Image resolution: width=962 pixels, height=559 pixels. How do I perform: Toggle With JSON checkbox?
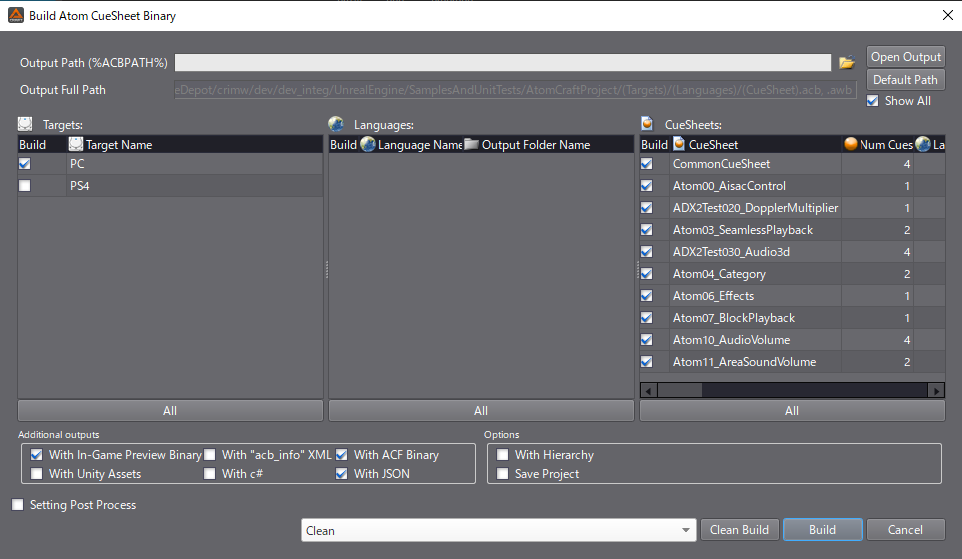[342, 474]
